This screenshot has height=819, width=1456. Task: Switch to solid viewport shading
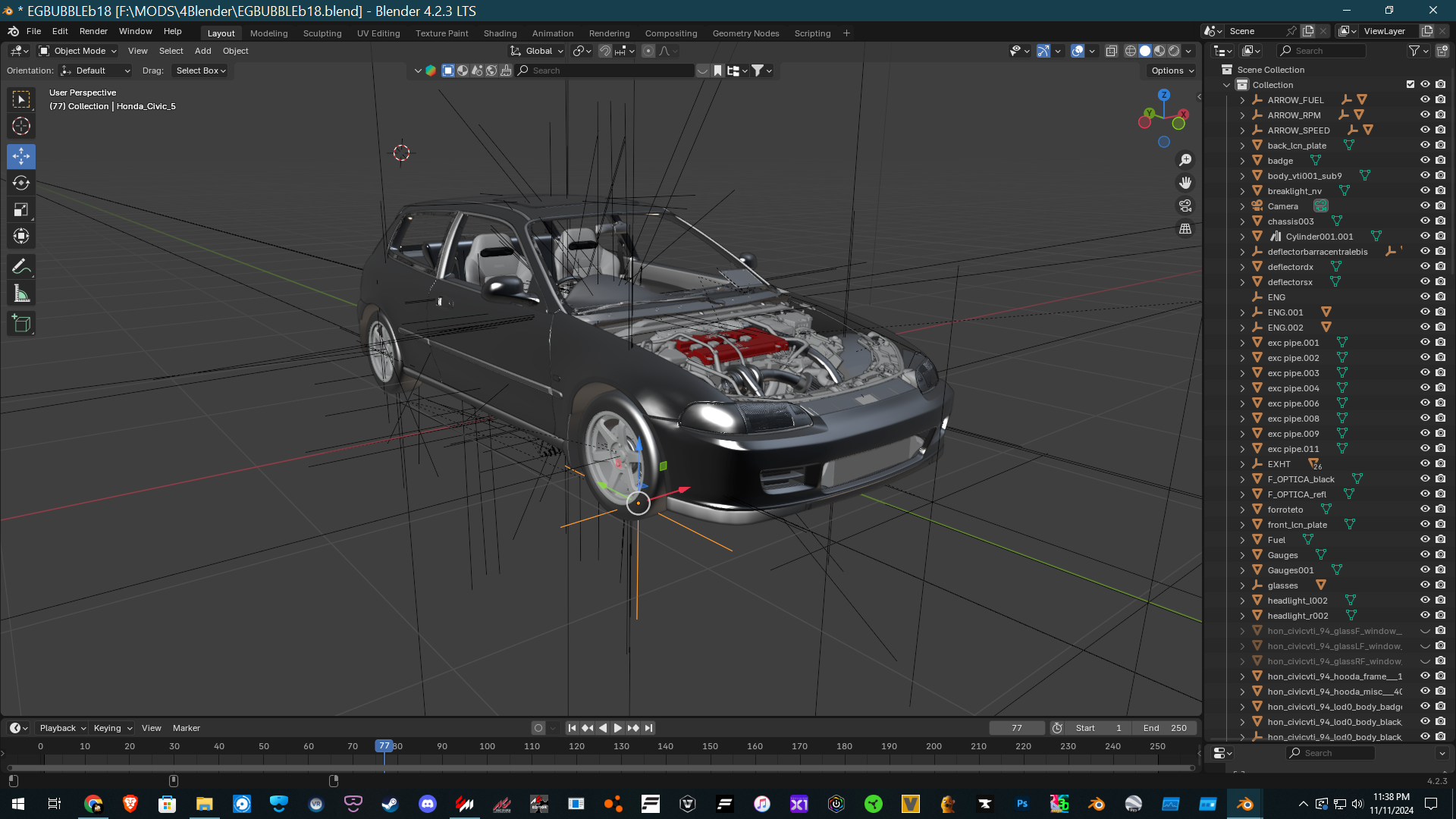[1145, 51]
